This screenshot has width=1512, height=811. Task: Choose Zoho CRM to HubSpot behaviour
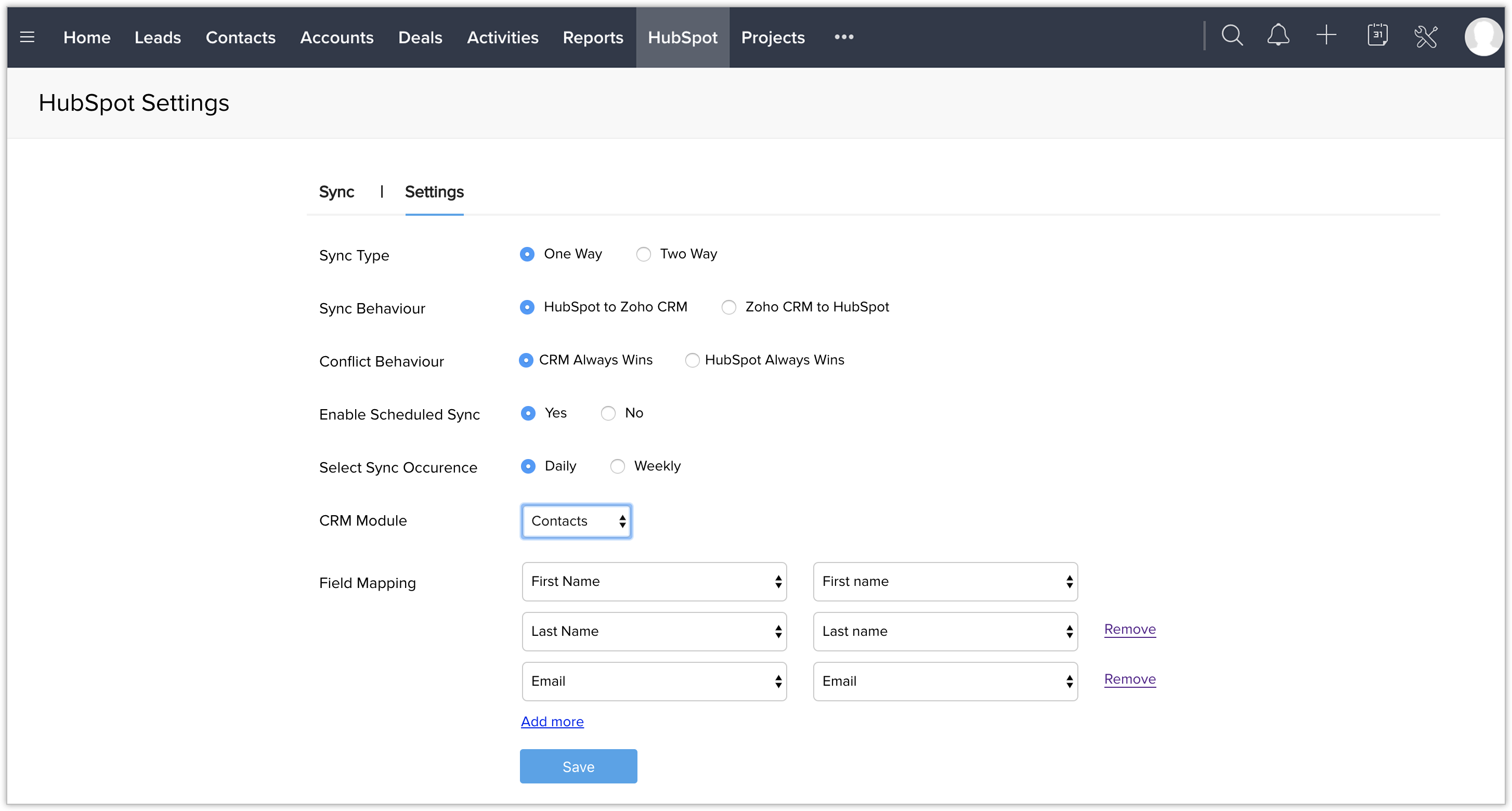[x=728, y=307]
